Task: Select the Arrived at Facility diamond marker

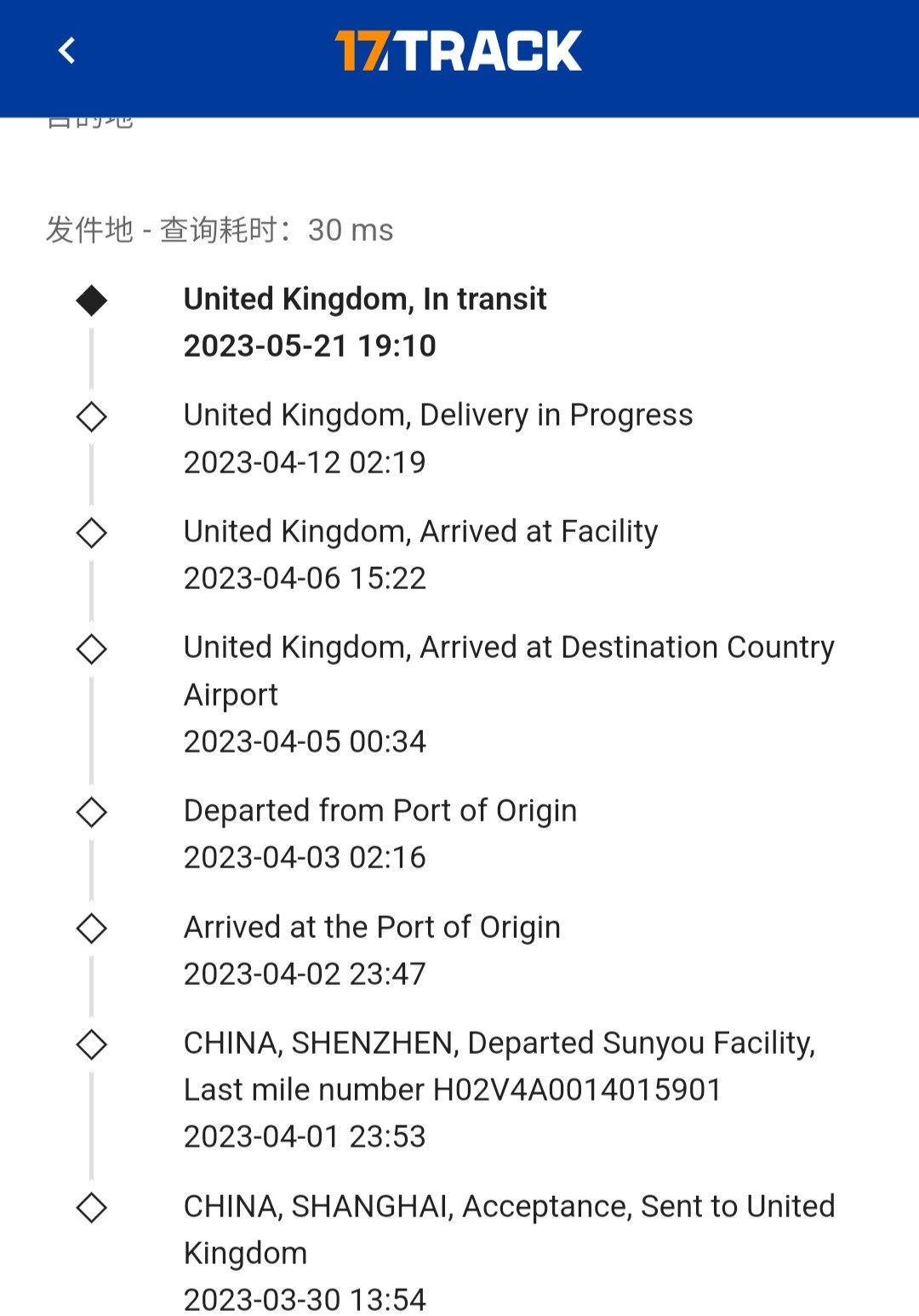Action: 91,533
